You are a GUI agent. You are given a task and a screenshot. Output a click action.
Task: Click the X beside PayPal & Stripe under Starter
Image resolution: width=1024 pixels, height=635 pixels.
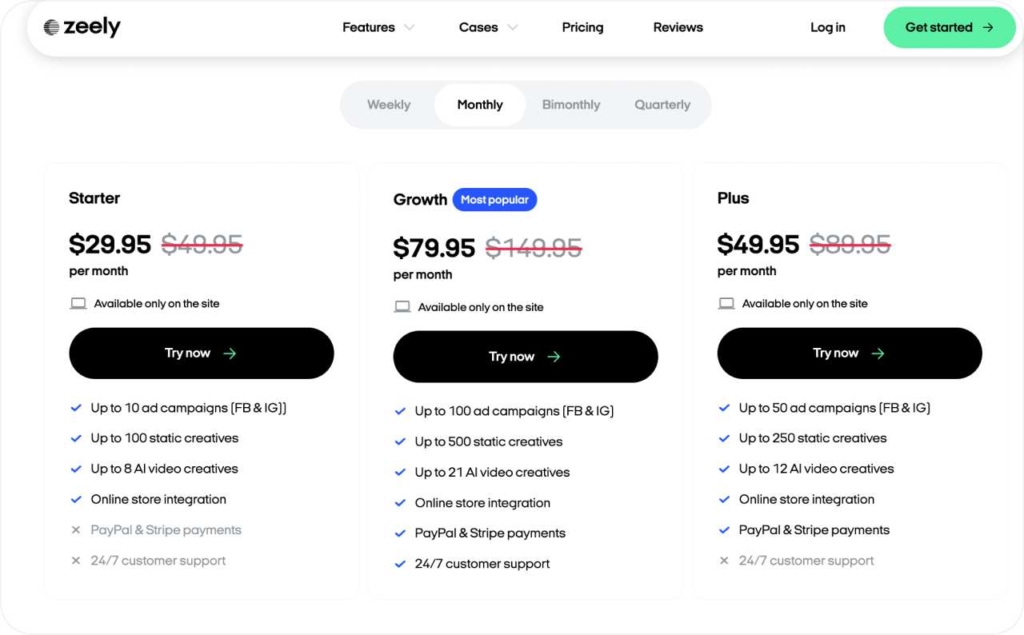pyautogui.click(x=77, y=529)
